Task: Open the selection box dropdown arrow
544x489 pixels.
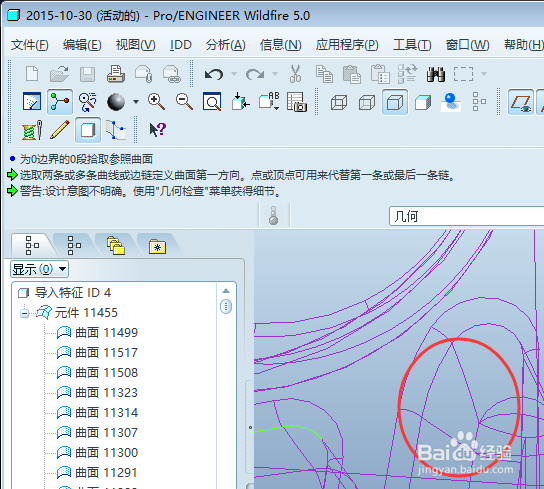Action: pos(484,74)
